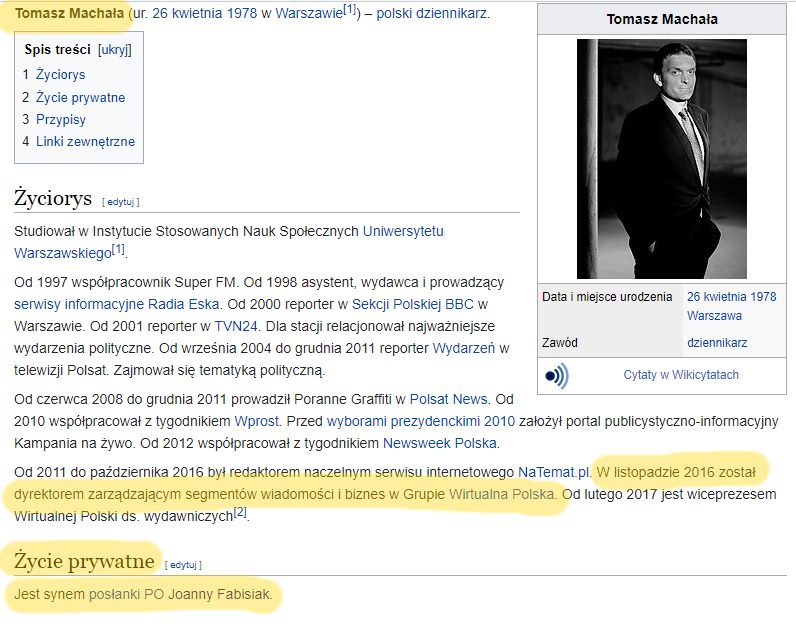Follow the Cytaty w Wikicytatach link
The image size is (796, 629).
click(x=681, y=375)
